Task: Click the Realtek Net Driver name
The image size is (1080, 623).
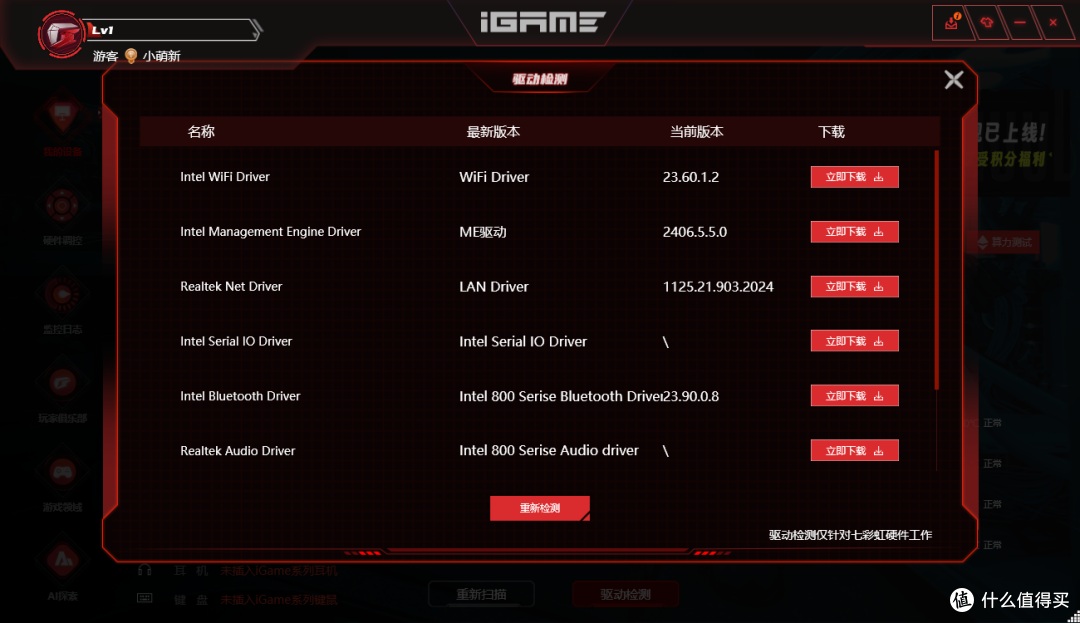Action: tap(231, 286)
